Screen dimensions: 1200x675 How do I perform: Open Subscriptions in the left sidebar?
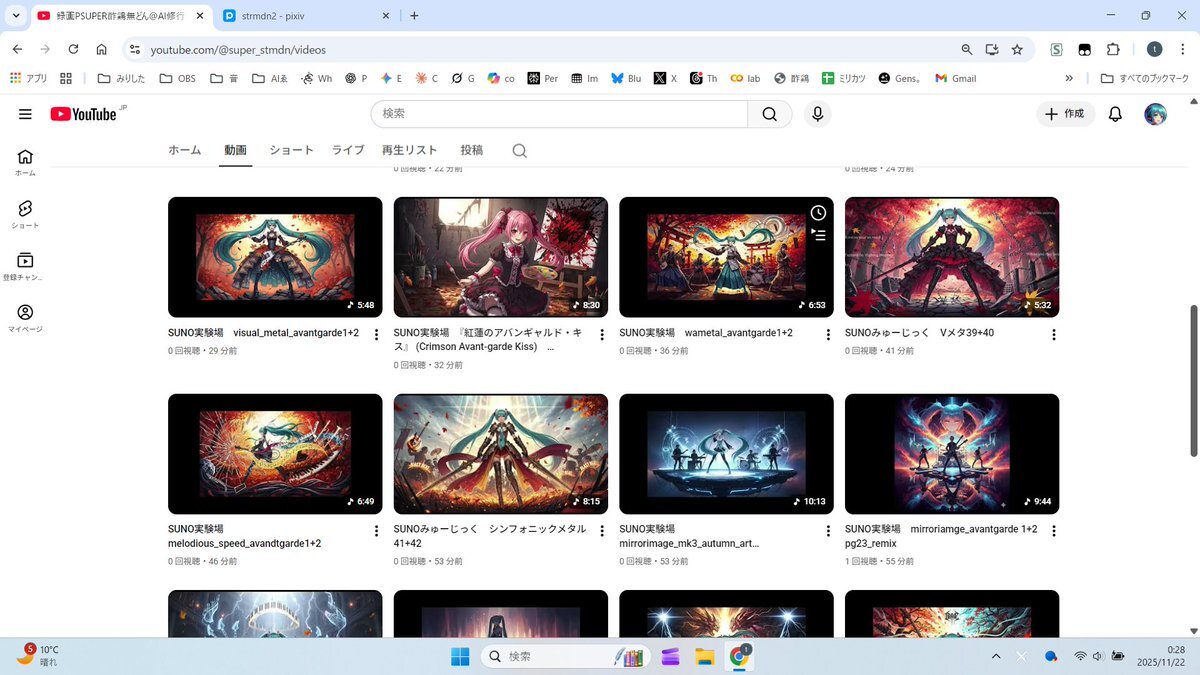[x=25, y=265]
